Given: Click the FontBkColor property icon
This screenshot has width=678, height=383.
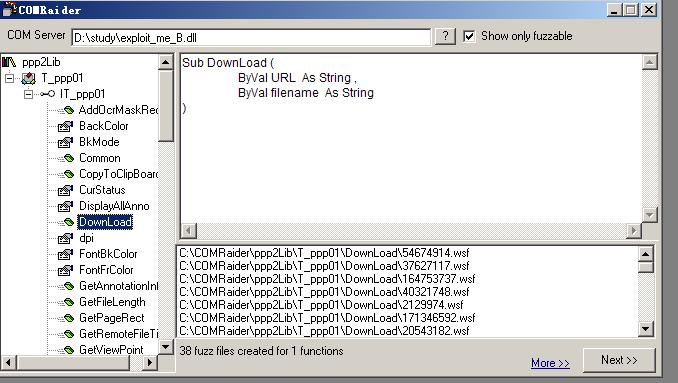Looking at the screenshot, I should [65, 254].
